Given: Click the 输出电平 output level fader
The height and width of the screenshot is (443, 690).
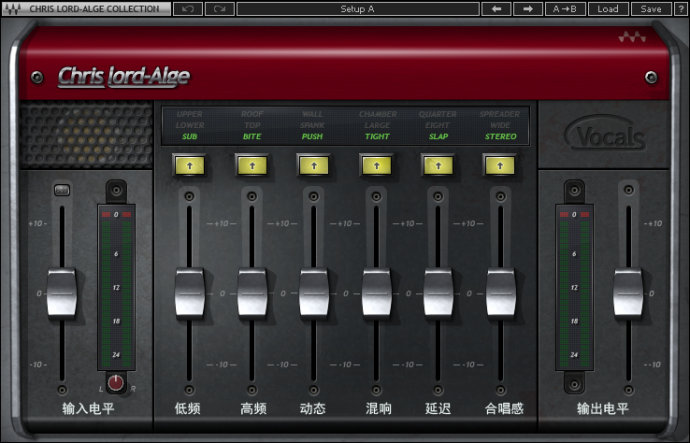Looking at the screenshot, I should [628, 293].
